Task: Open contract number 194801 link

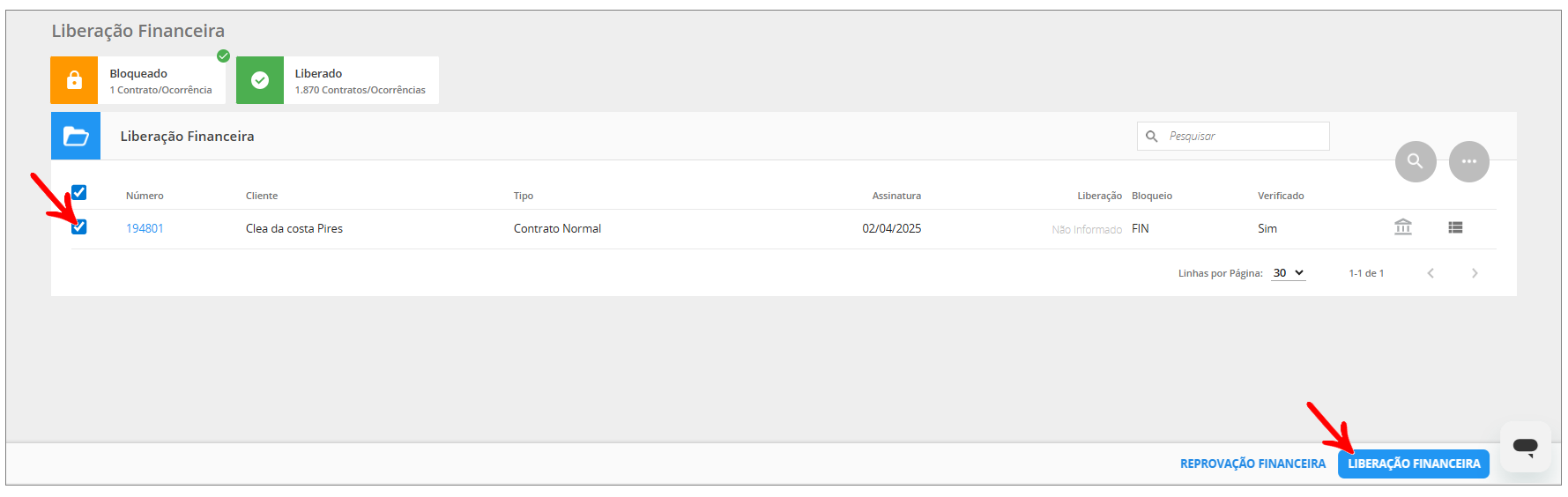Action: 145,228
